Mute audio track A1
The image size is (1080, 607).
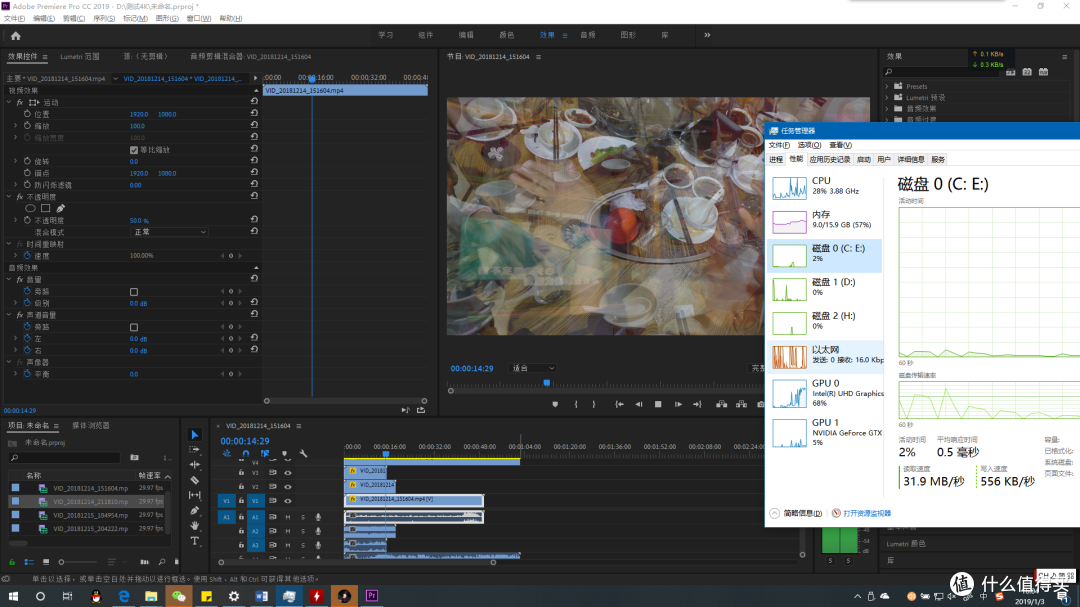tap(288, 517)
